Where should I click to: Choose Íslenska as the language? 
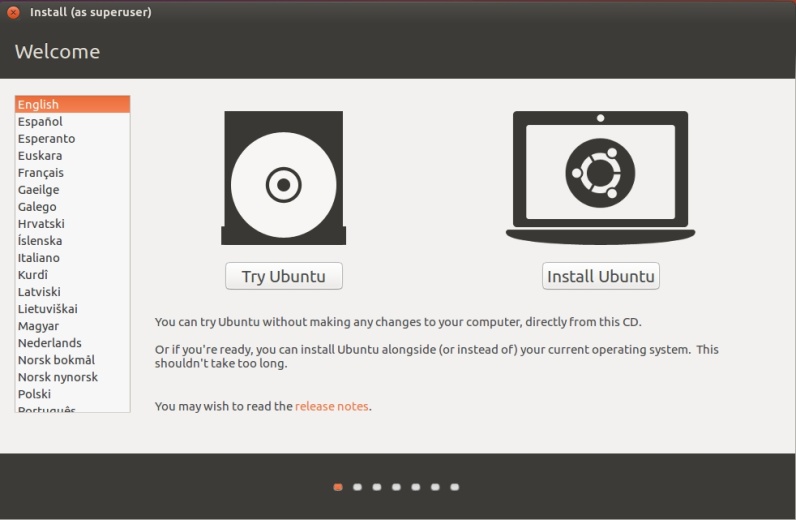(x=73, y=241)
